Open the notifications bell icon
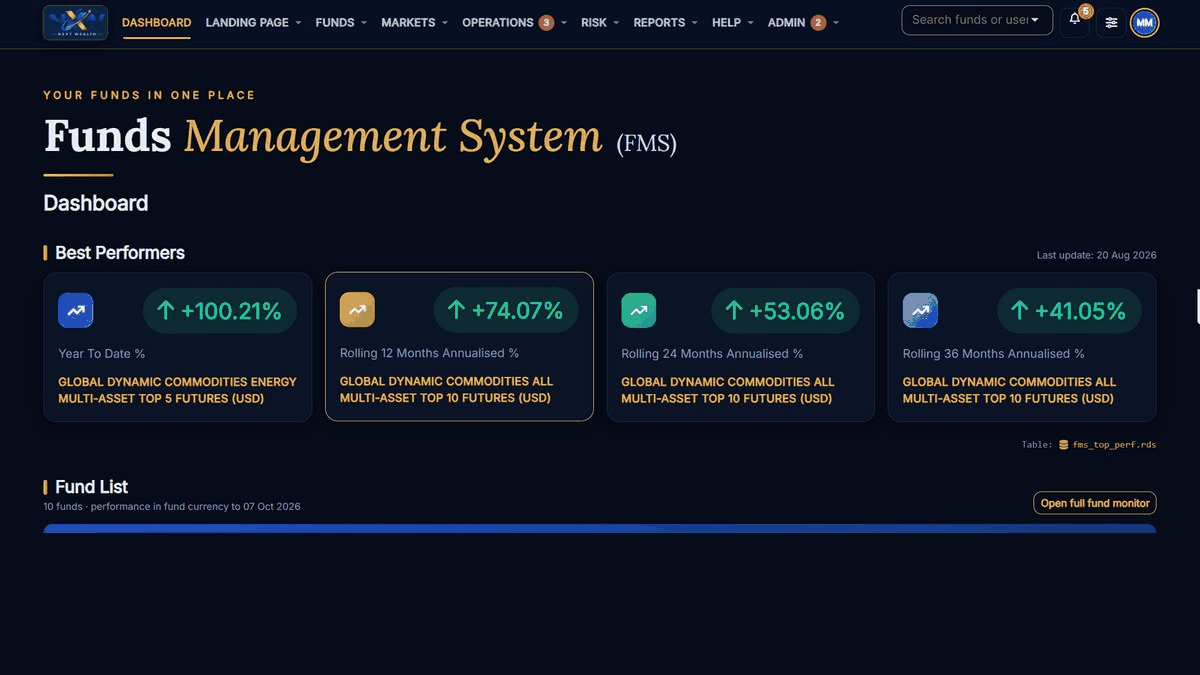Viewport: 1200px width, 675px height. pos(1075,21)
